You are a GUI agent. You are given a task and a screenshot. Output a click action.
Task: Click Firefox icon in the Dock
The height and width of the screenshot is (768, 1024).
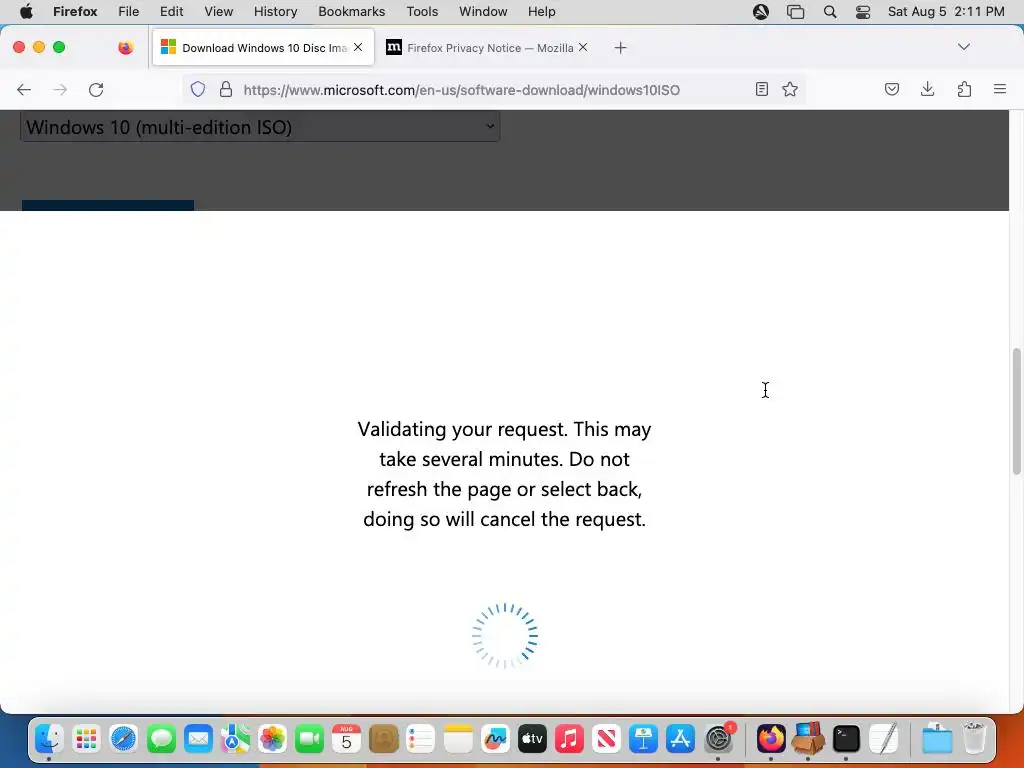(771, 739)
